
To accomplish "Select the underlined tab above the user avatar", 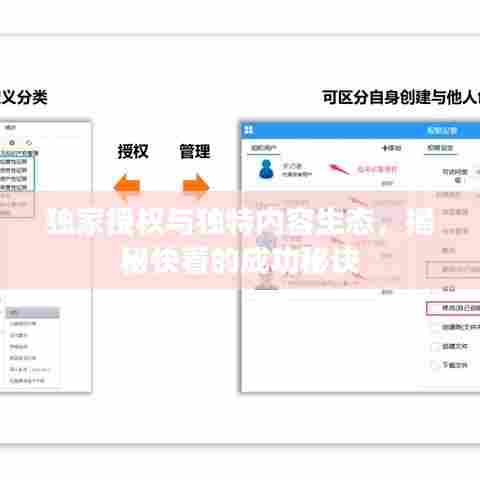I will [x=263, y=148].
